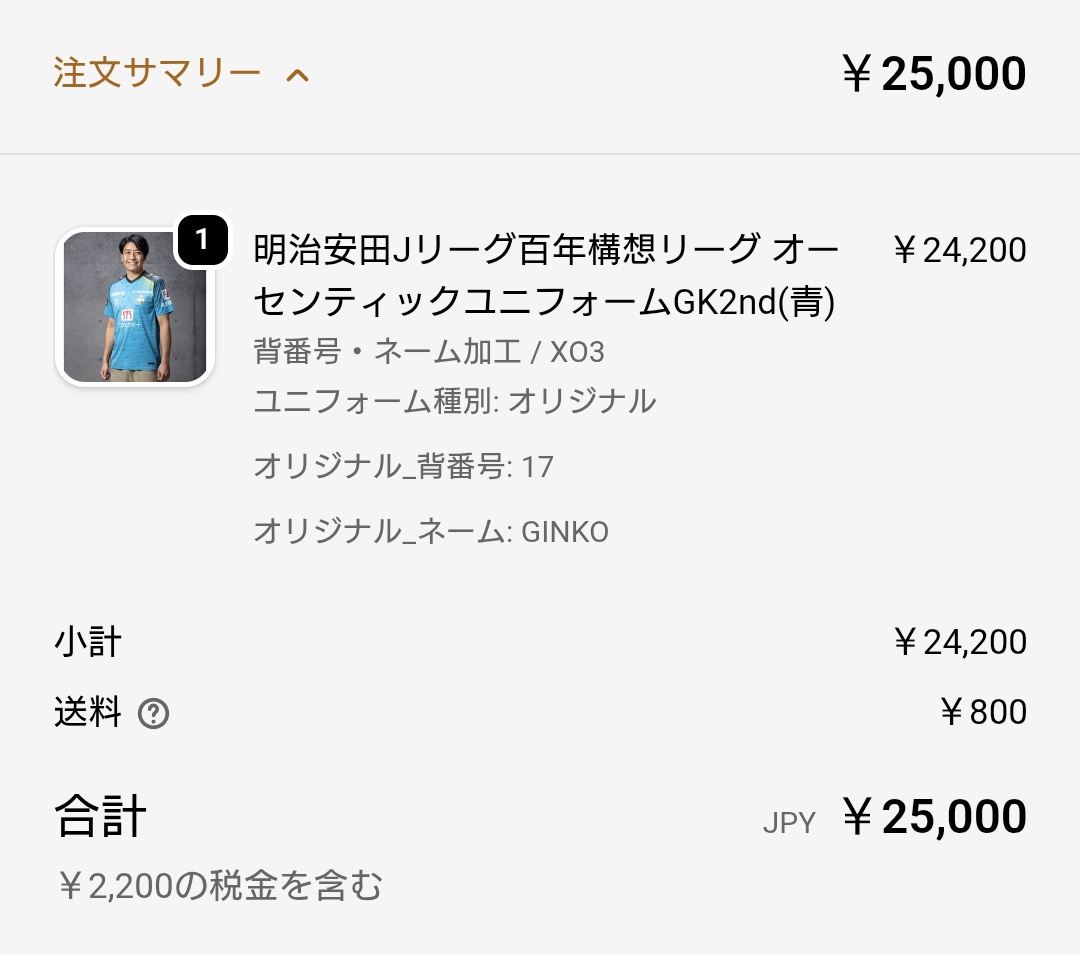Click the オリジナル_背番号: 17 line
This screenshot has height=955, width=1080.
403,467
